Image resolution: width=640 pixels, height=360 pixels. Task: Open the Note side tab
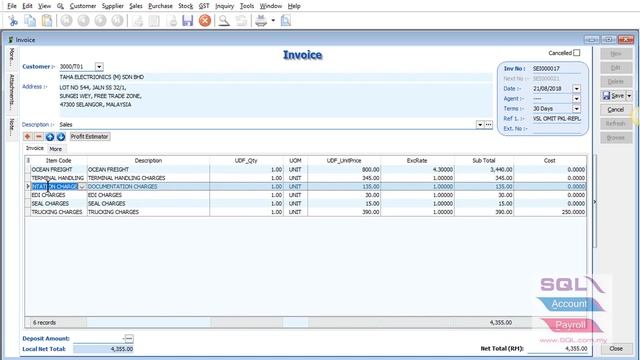click(x=11, y=127)
